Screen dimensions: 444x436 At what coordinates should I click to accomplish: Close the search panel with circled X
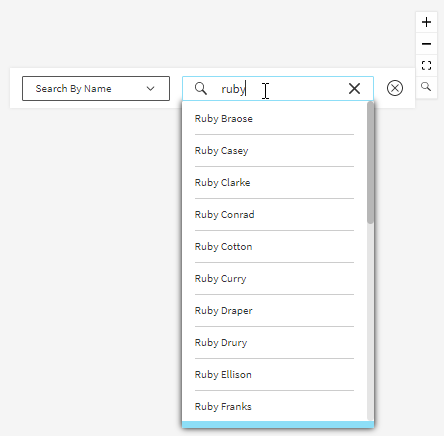coord(395,88)
